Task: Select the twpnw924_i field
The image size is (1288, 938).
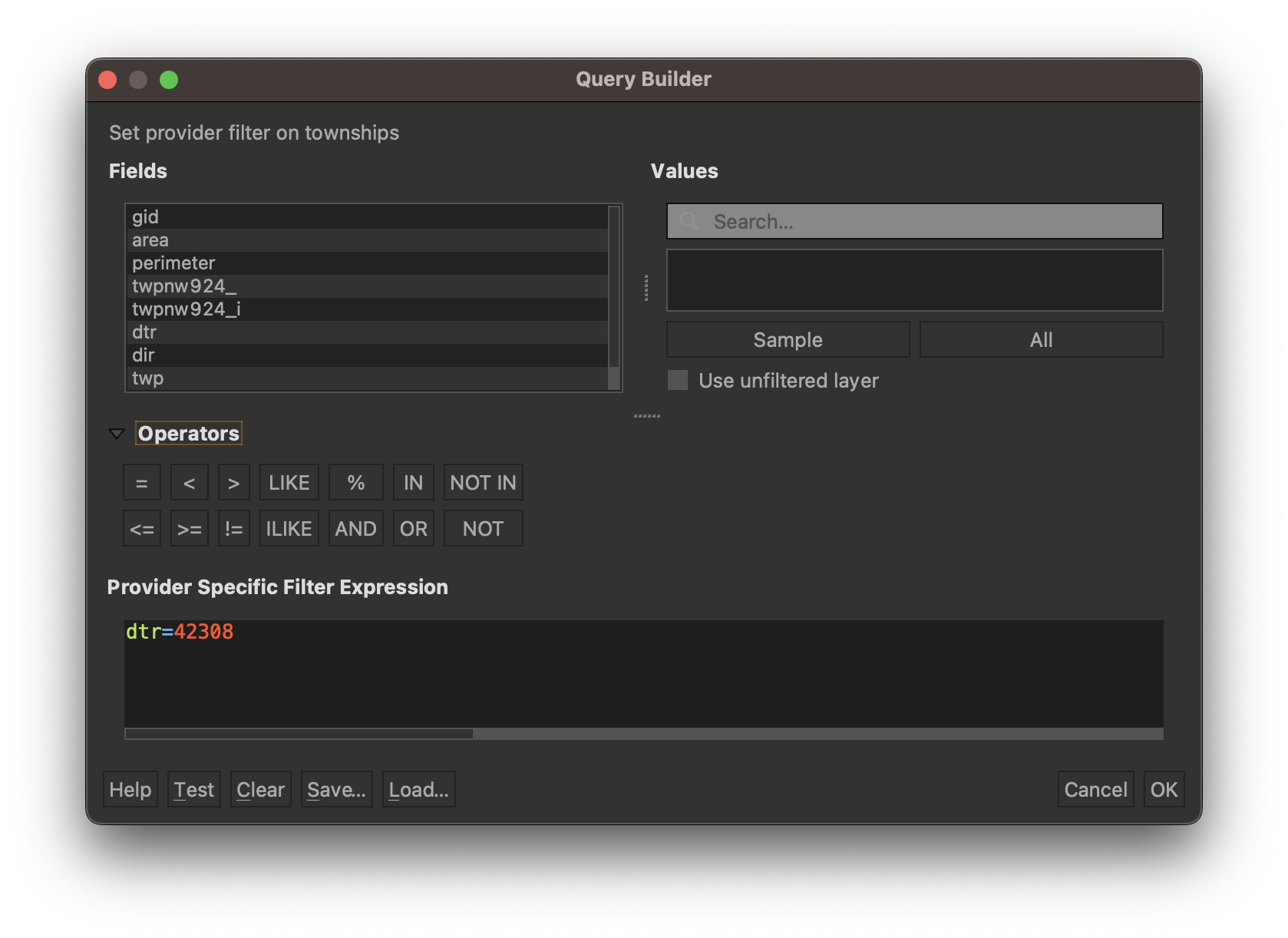Action: [x=367, y=309]
